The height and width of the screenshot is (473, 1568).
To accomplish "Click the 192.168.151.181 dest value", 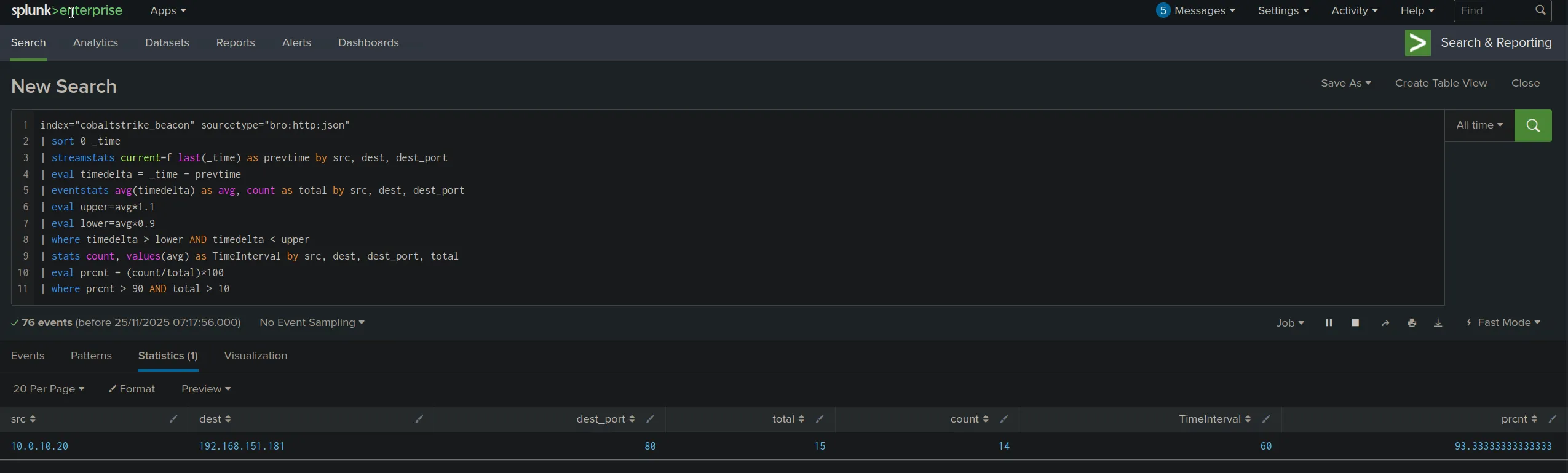I will click(242, 447).
